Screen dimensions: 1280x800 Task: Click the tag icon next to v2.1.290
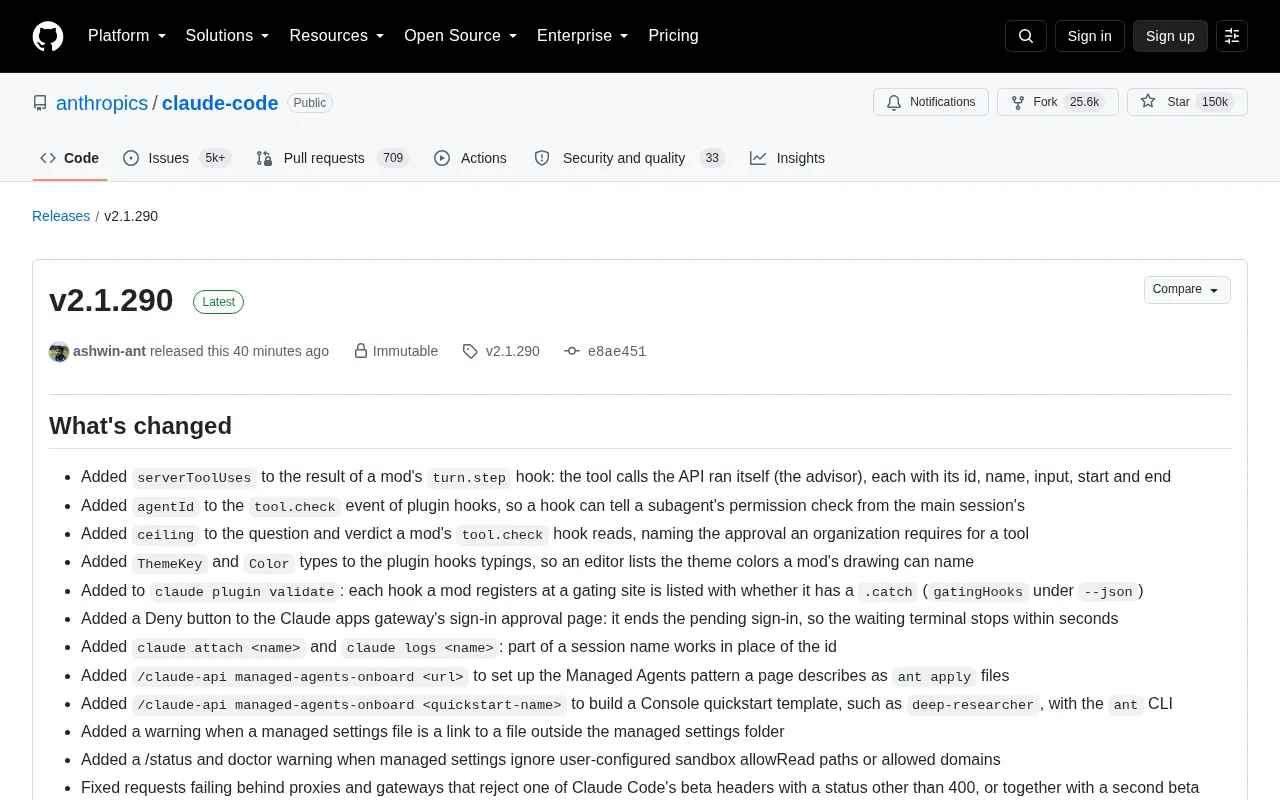pyautogui.click(x=470, y=351)
